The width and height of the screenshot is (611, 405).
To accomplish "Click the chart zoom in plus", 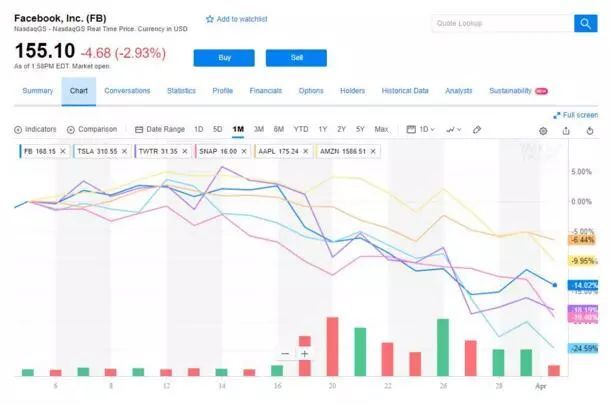I will click(304, 353).
